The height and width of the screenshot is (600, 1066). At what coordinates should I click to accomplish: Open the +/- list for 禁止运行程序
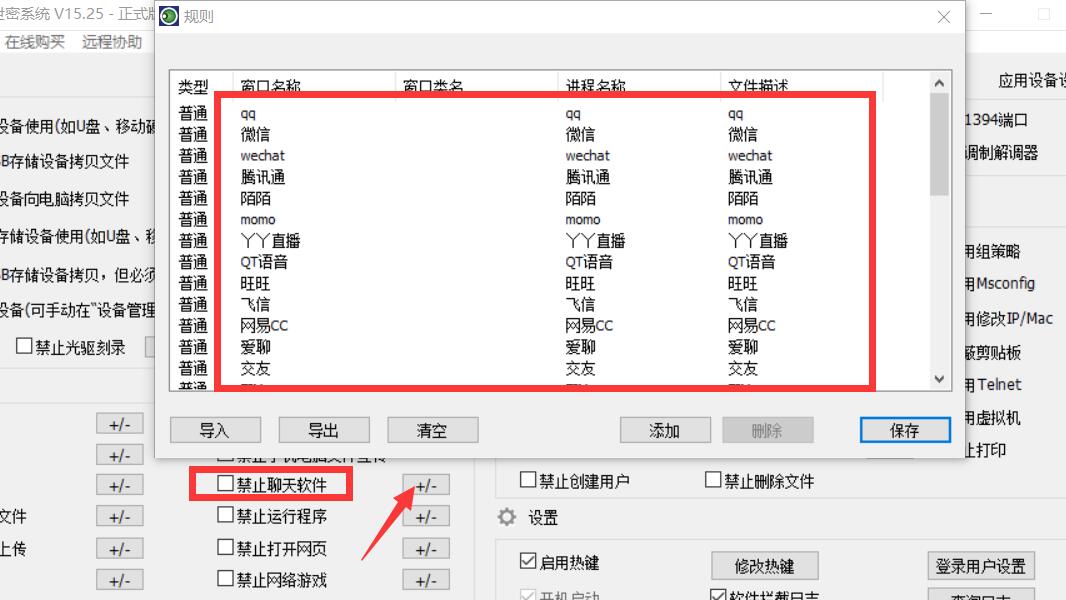point(426,517)
